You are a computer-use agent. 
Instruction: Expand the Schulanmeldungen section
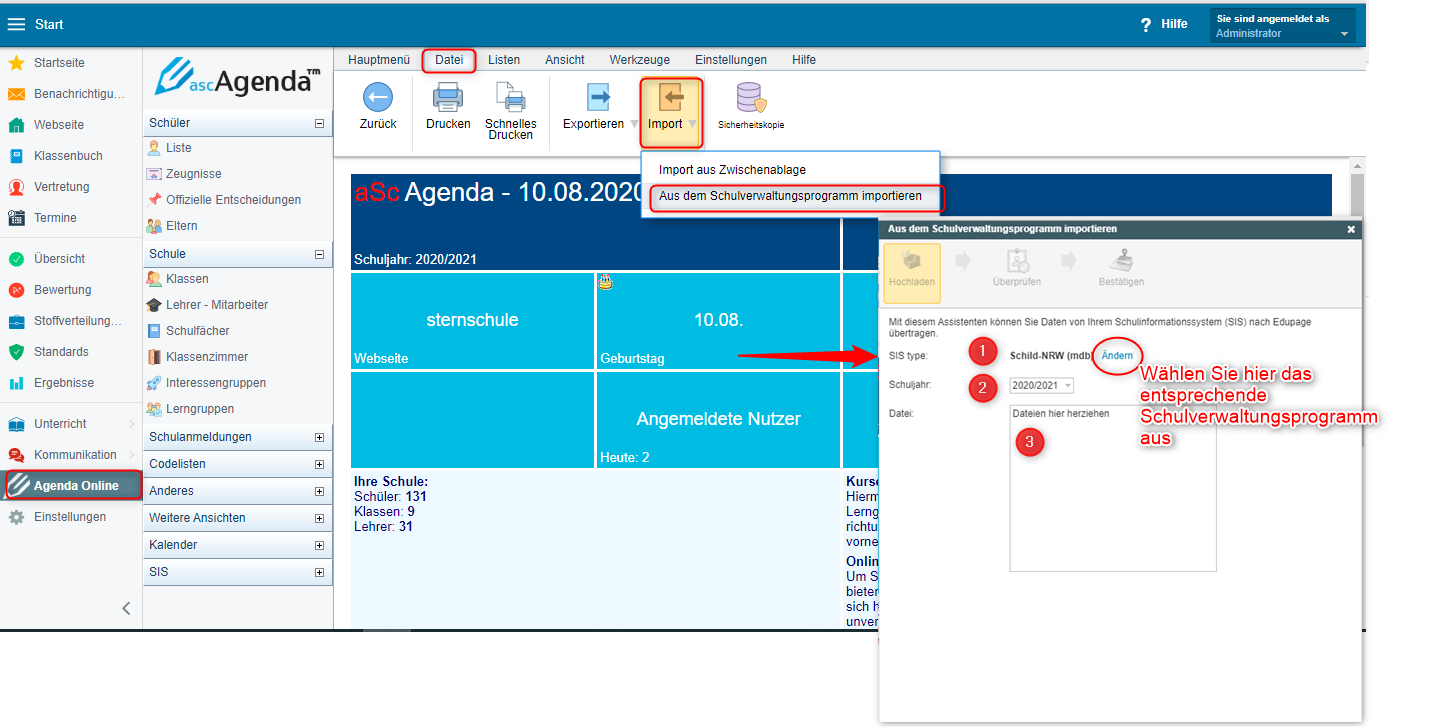(x=319, y=437)
